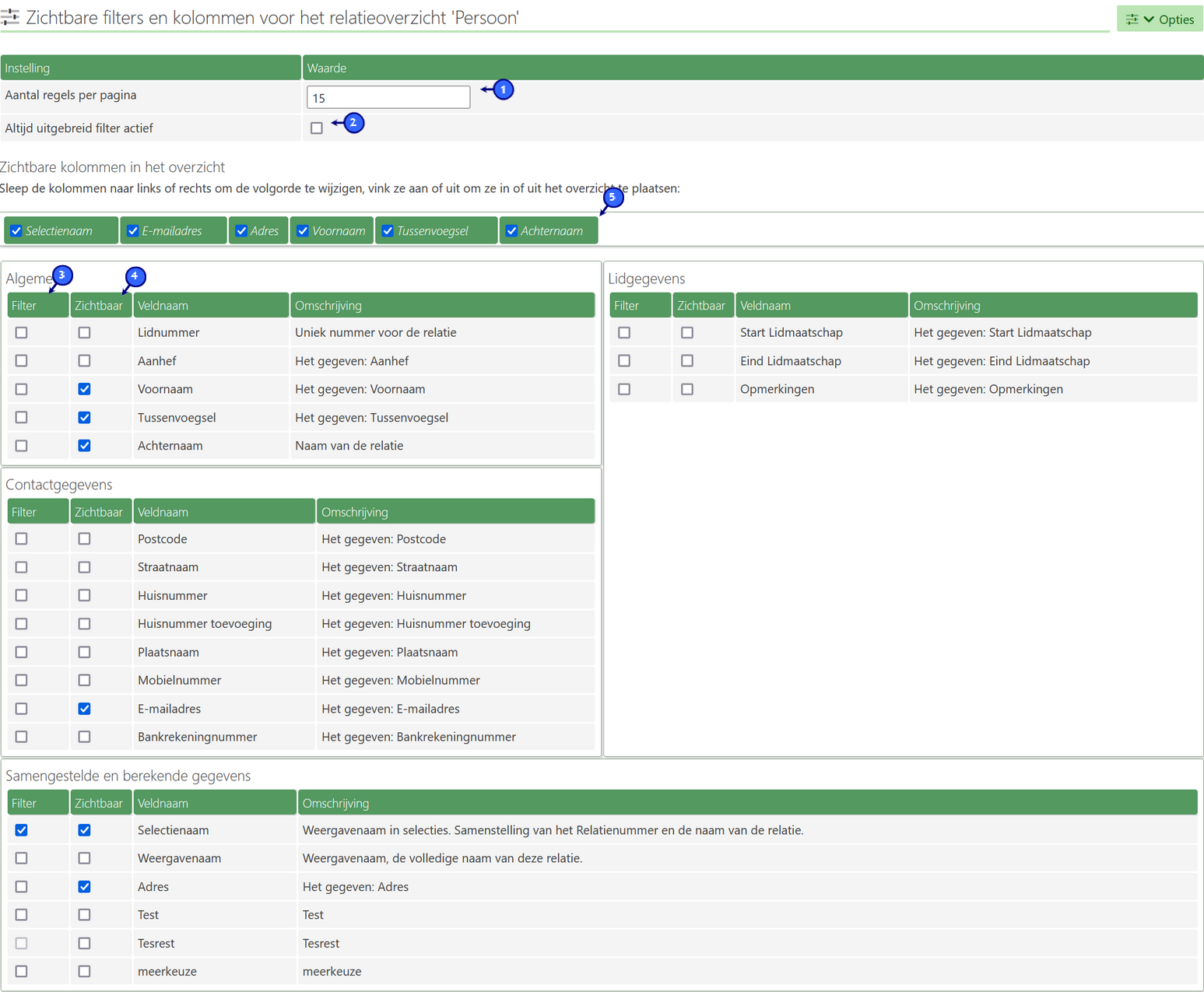Untick Zichtbaar for Achternaam row
This screenshot has height=992, width=1204.
(84, 446)
